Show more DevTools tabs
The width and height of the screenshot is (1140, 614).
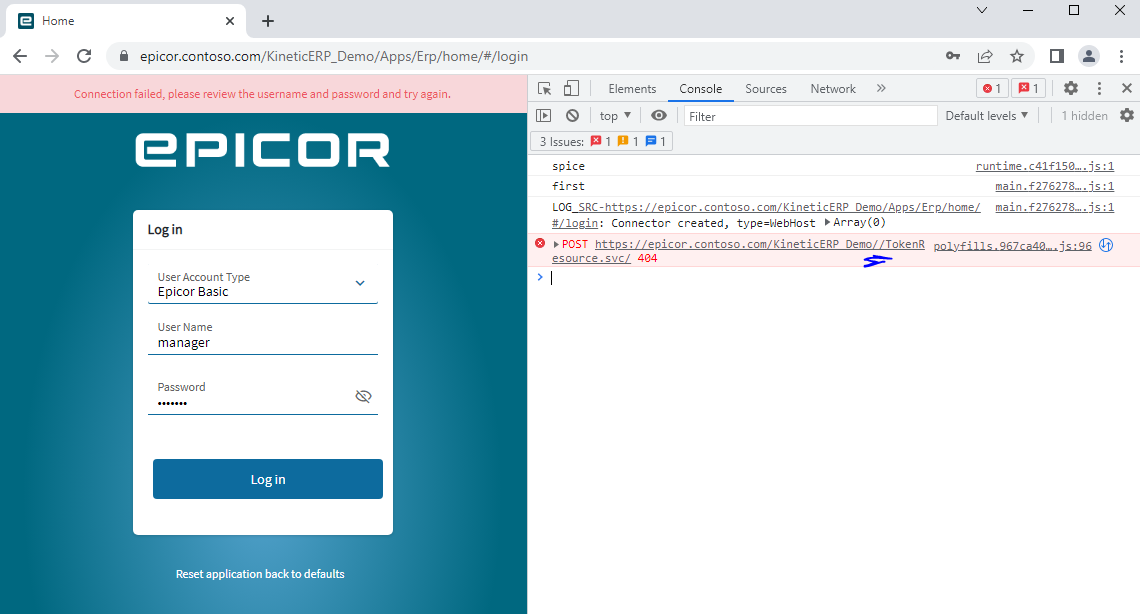click(881, 89)
